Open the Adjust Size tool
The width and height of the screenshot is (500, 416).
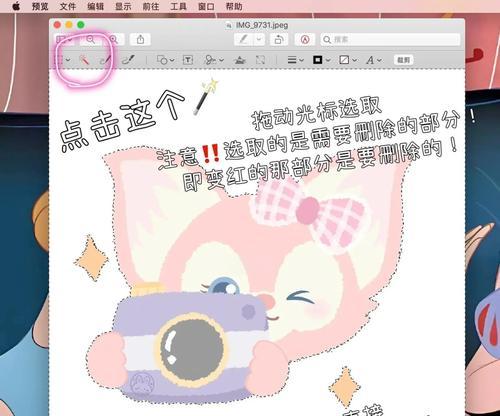point(260,60)
